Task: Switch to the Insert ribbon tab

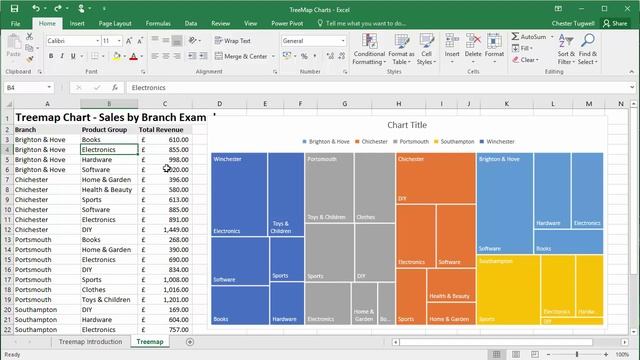Action: coord(77,23)
